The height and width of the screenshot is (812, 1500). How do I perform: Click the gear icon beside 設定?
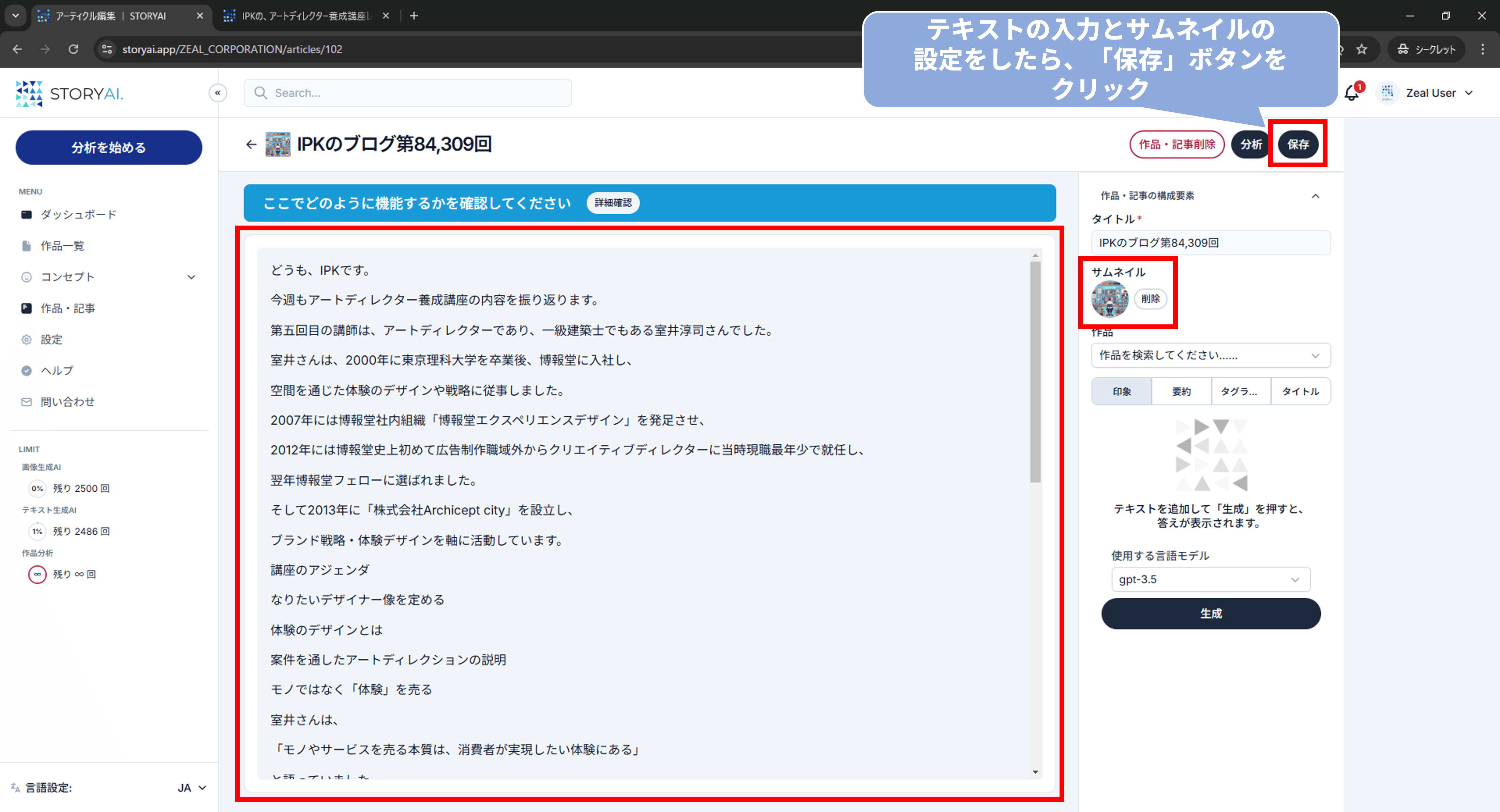point(26,339)
